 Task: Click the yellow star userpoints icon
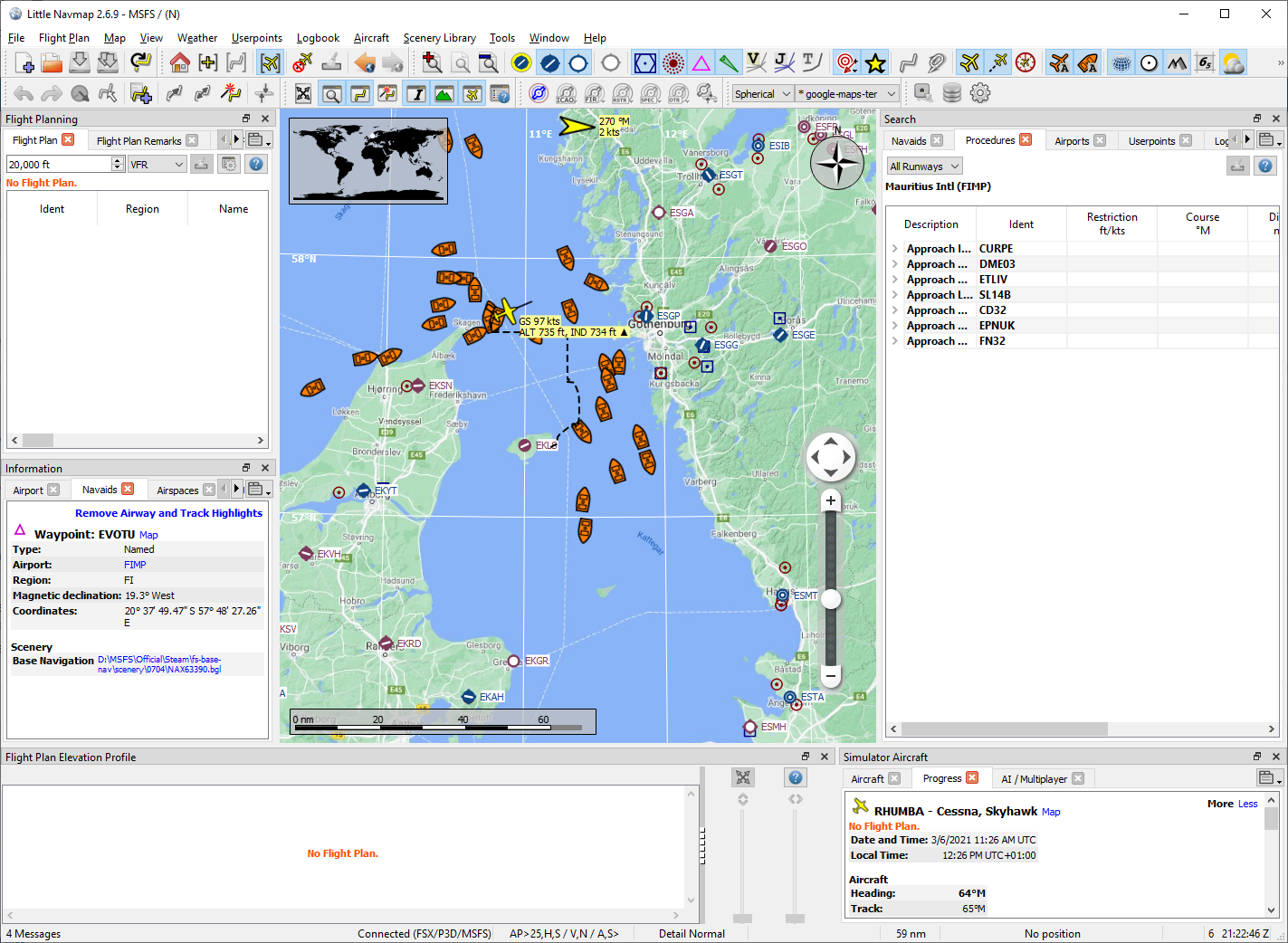(x=875, y=62)
